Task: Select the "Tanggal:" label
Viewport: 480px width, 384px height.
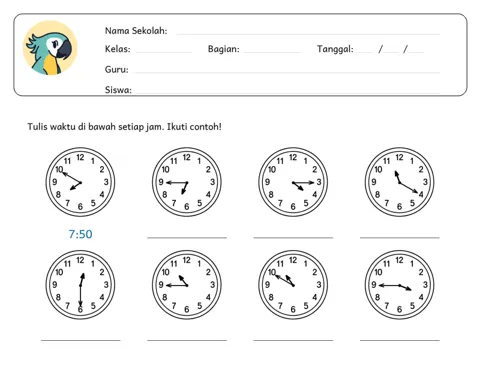Action: pyautogui.click(x=335, y=49)
